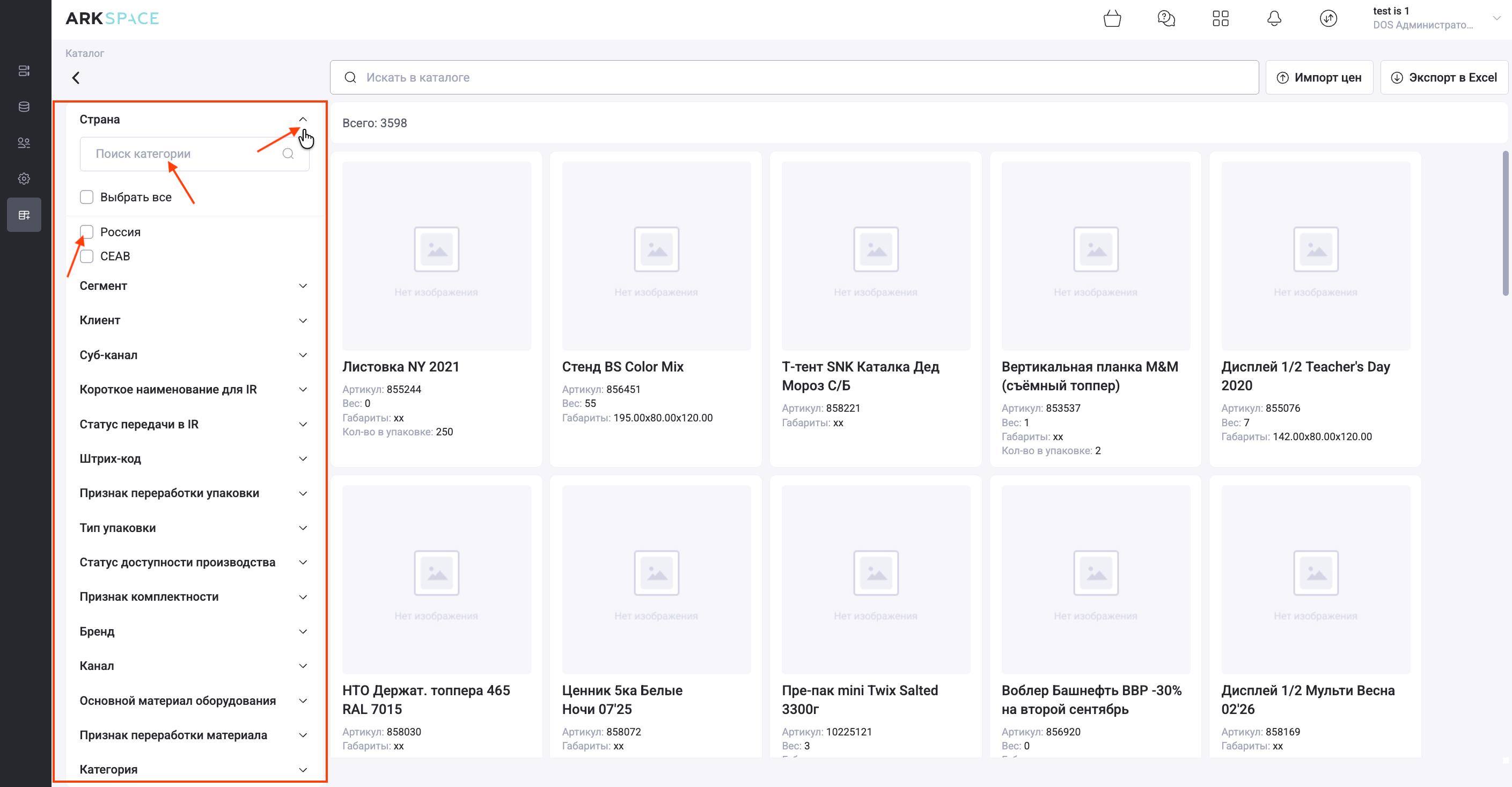Open the user account dropdown menu
The height and width of the screenshot is (787, 1512).
pyautogui.click(x=1496, y=19)
